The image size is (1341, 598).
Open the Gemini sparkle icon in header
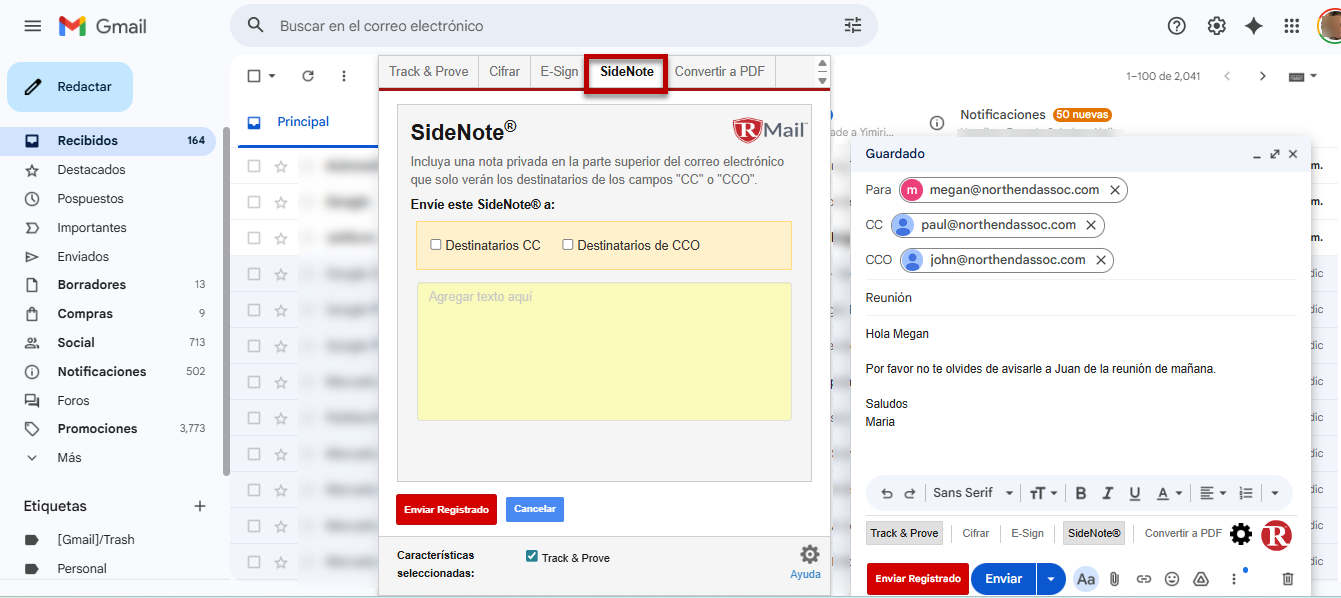tap(1254, 26)
